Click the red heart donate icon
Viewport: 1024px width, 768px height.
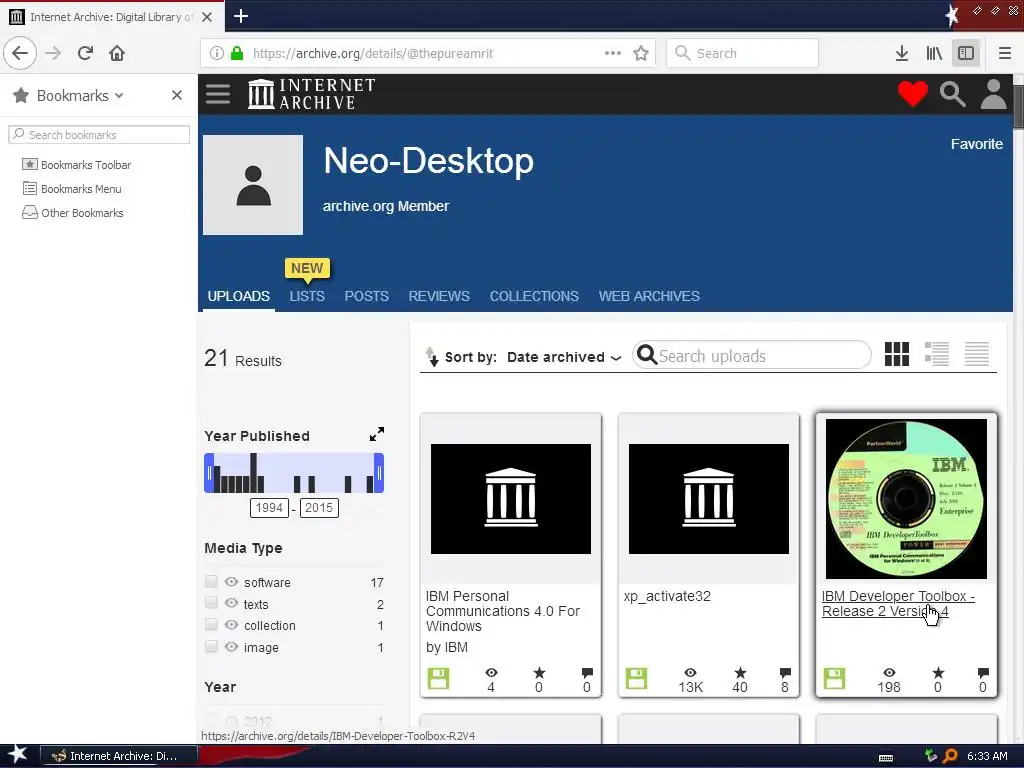[x=912, y=93]
